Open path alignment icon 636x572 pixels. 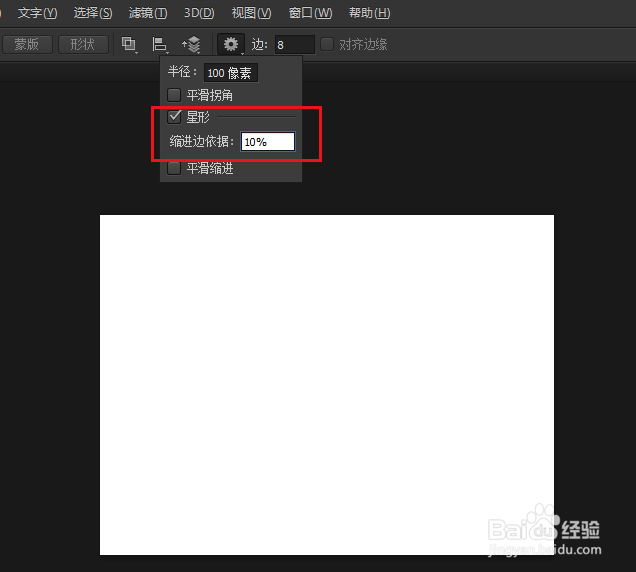[160, 45]
